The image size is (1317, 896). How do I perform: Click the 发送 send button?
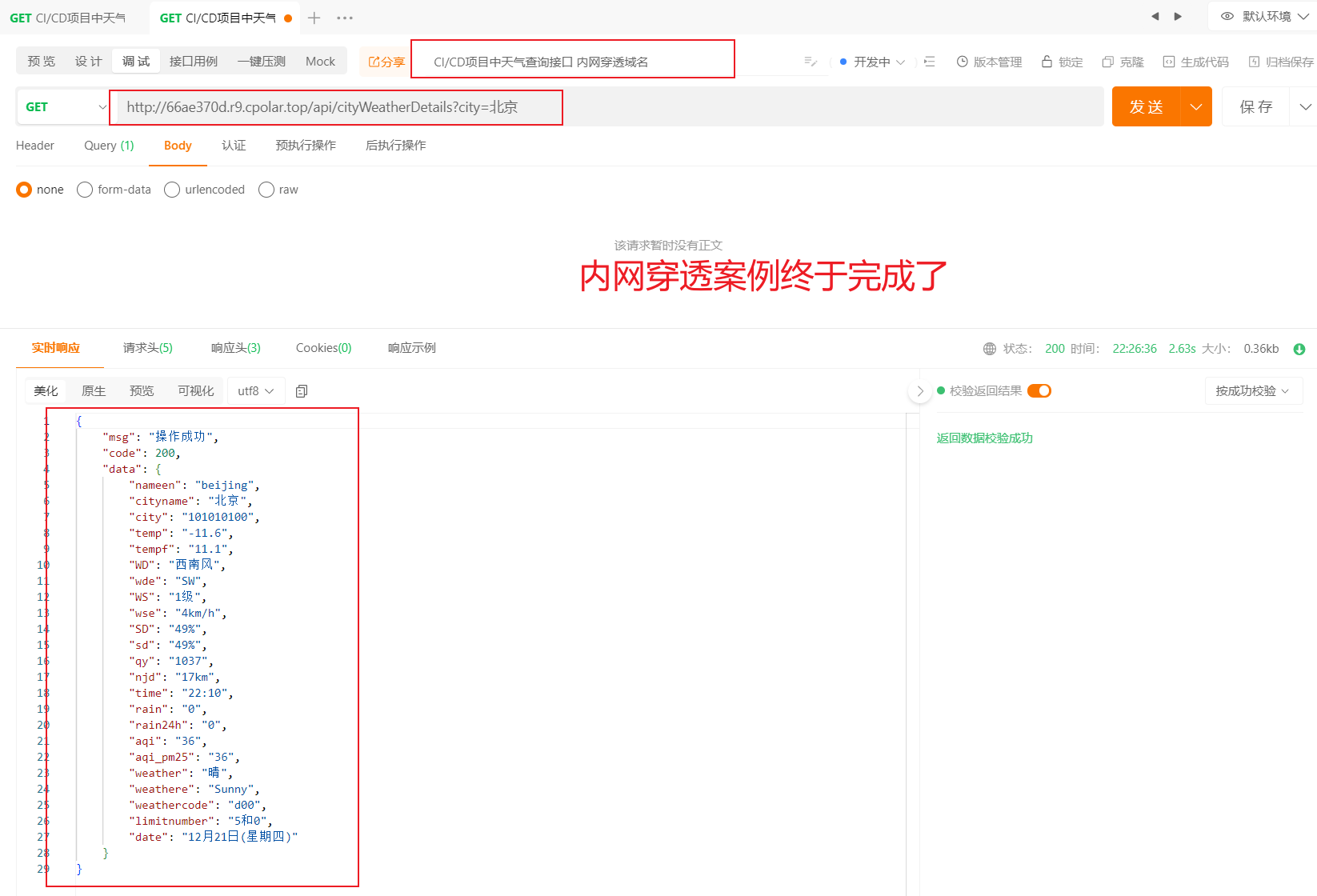1147,106
